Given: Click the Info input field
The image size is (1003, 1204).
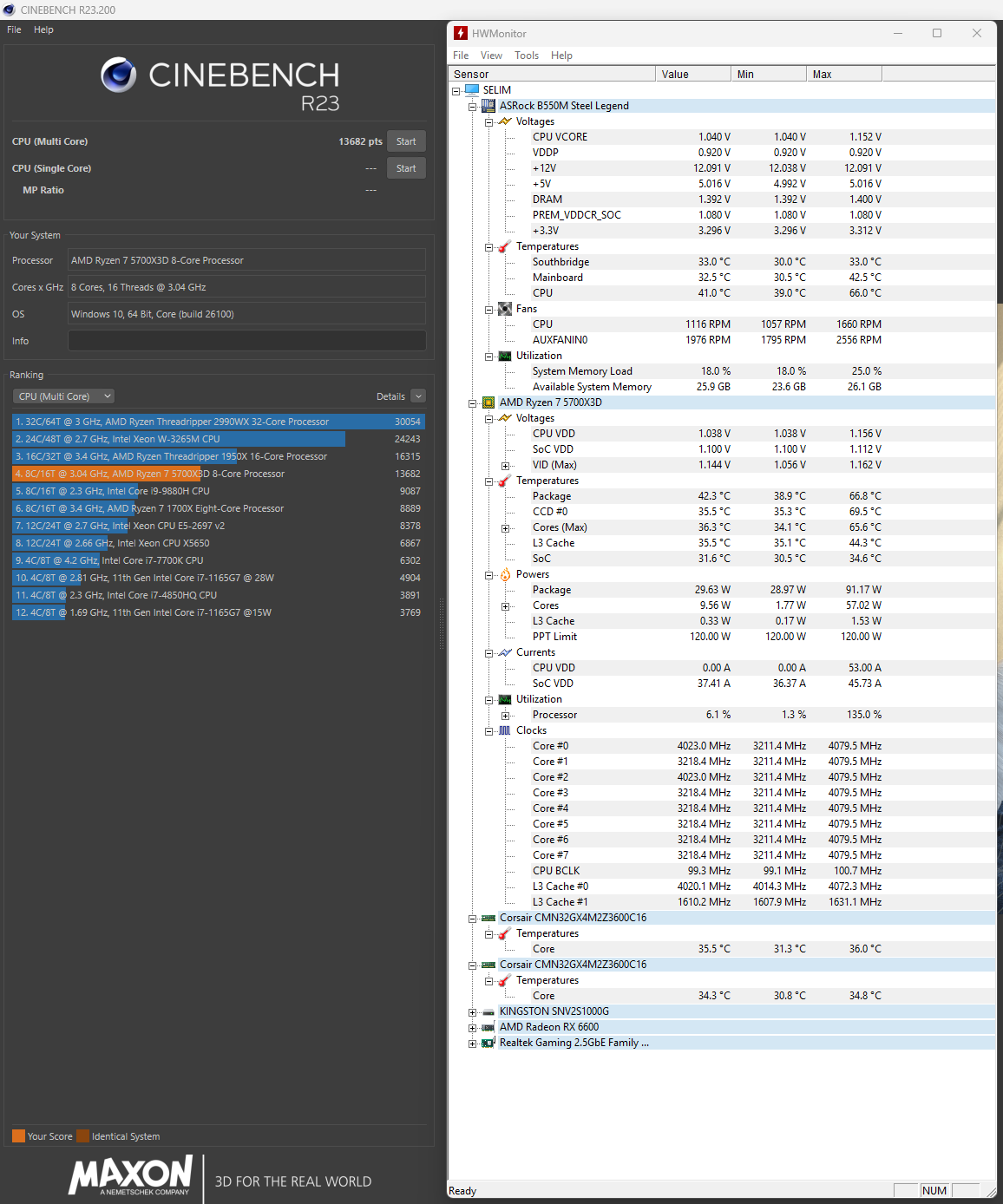Looking at the screenshot, I should [x=247, y=341].
